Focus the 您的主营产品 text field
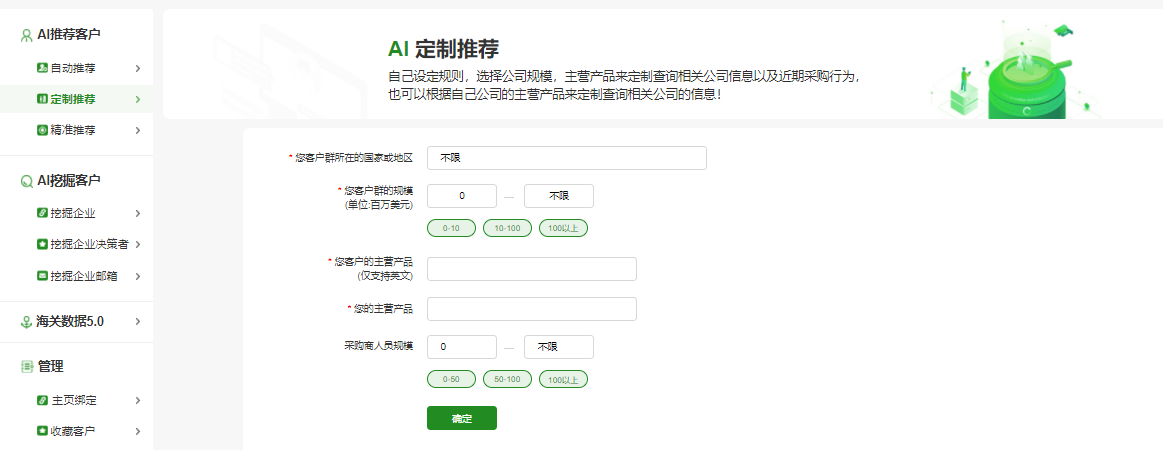Image resolution: width=1163 pixels, height=450 pixels. coord(531,309)
